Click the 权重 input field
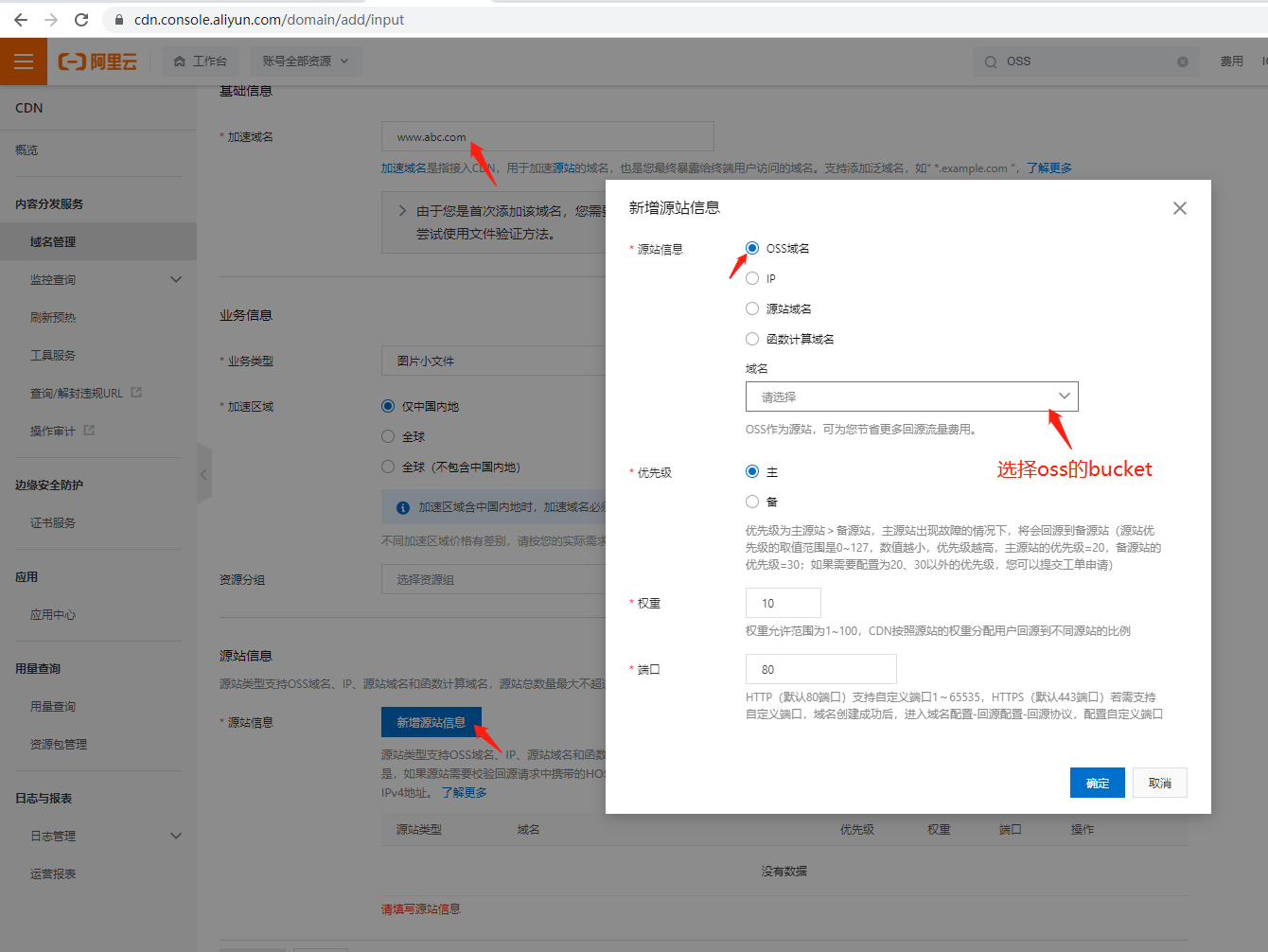 pyautogui.click(x=783, y=603)
